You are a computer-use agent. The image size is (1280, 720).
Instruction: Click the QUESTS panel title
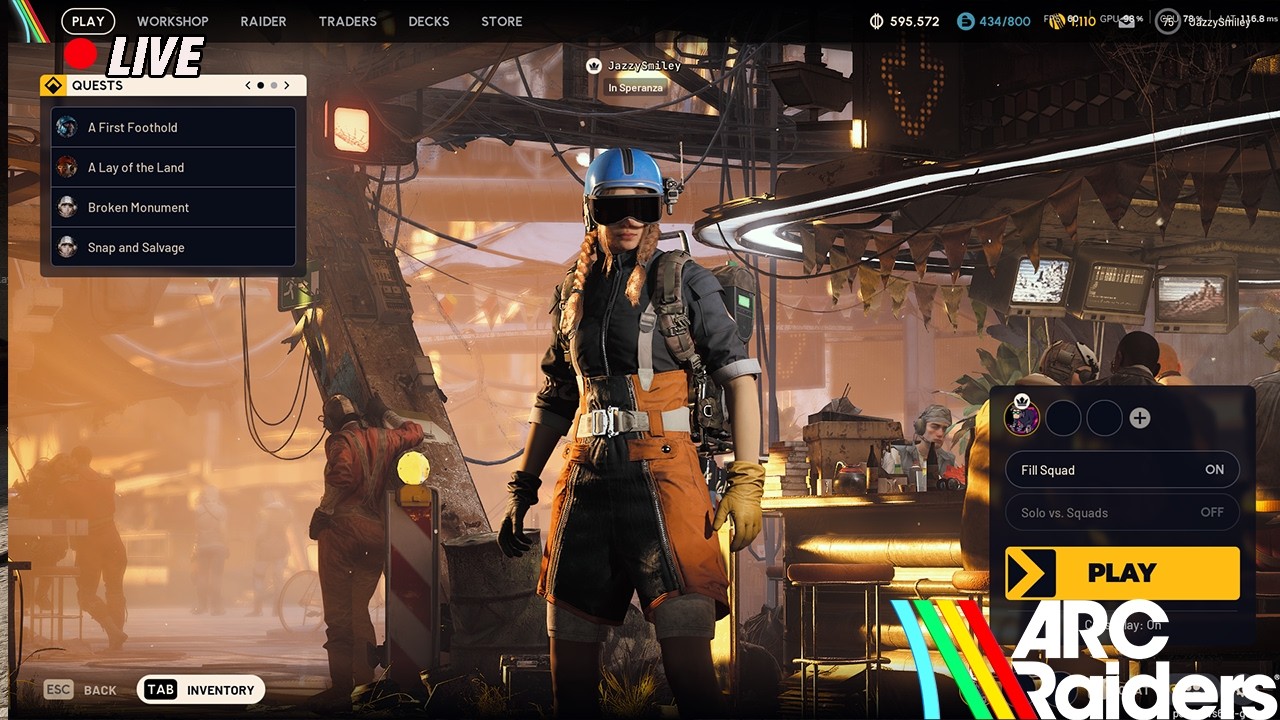[x=97, y=86]
